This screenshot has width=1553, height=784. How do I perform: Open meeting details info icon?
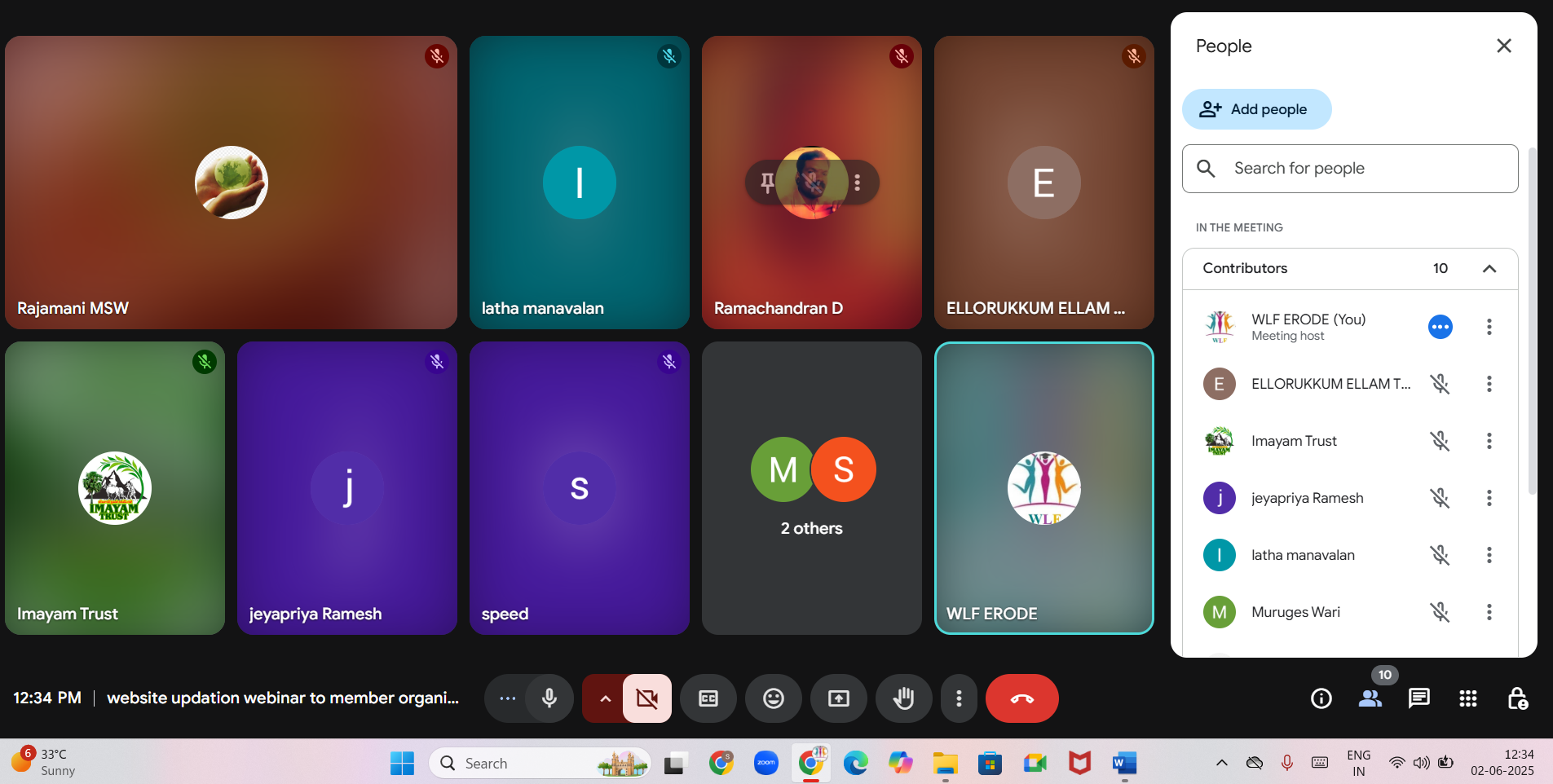tap(1321, 698)
